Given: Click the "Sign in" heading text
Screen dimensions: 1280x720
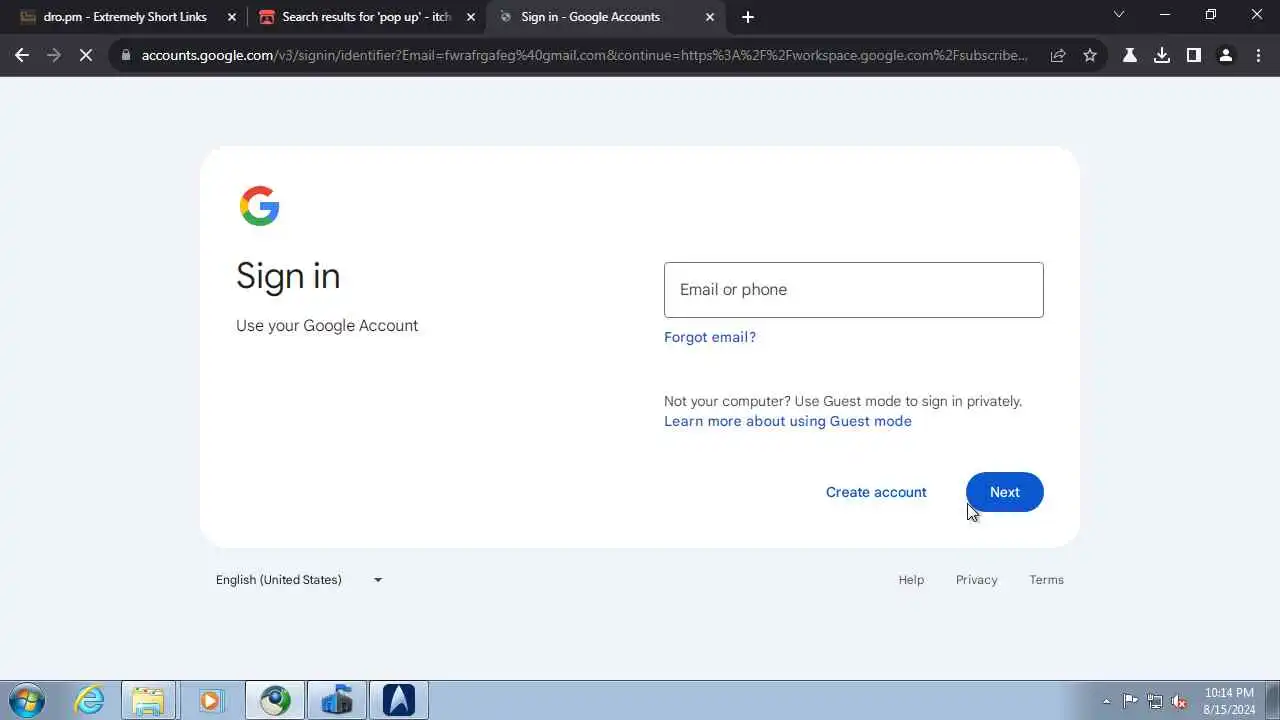Looking at the screenshot, I should [288, 276].
